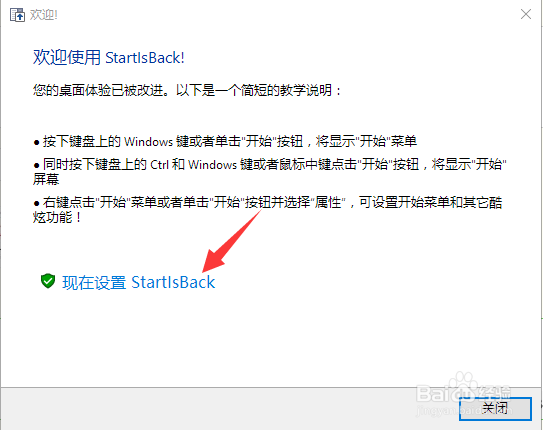Screen dimensions: 543x430
Task: Click "开始"菜单 text in the first bullet
Action: tap(386, 141)
